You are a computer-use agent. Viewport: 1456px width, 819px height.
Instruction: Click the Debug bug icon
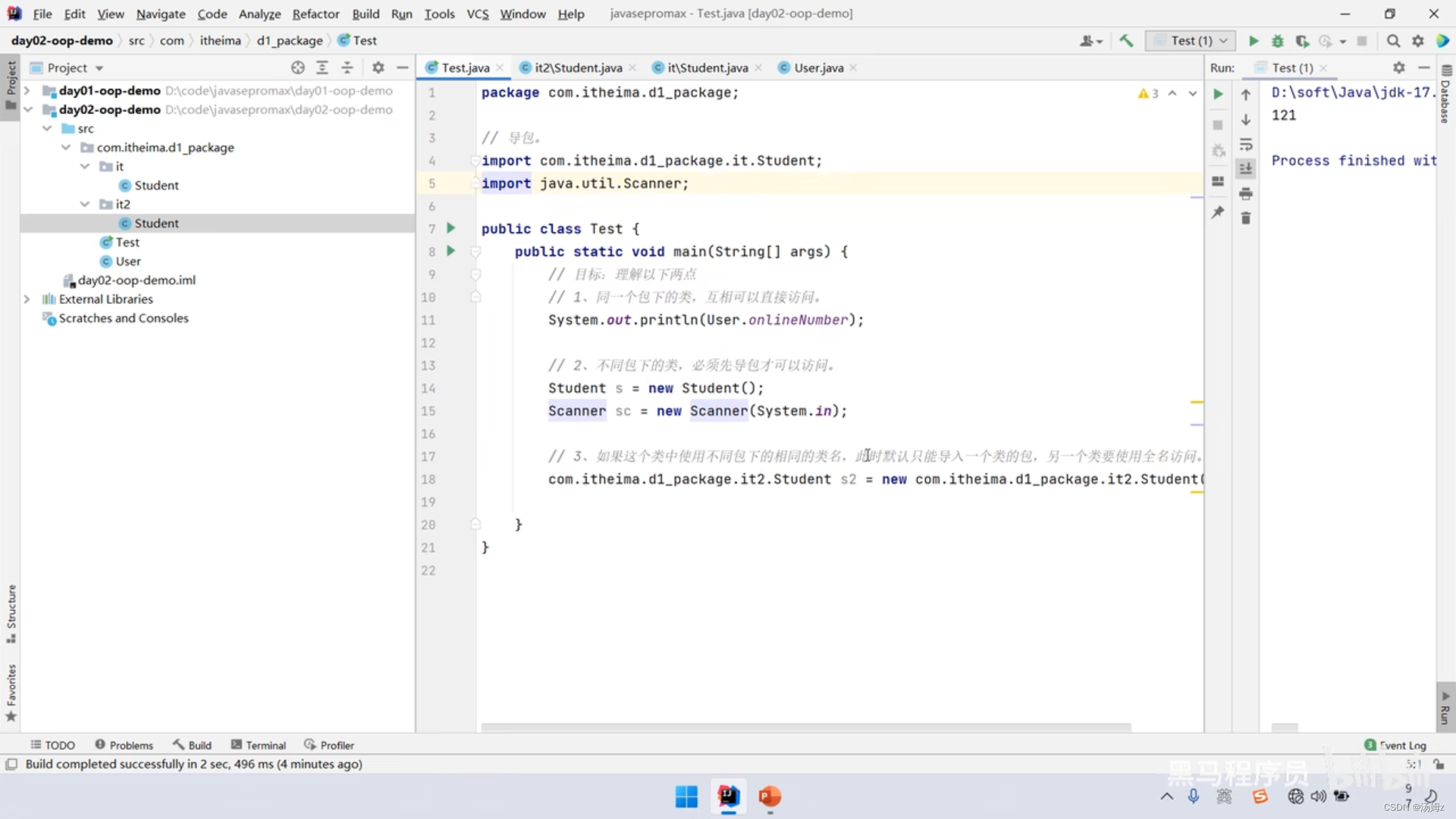[1278, 41]
